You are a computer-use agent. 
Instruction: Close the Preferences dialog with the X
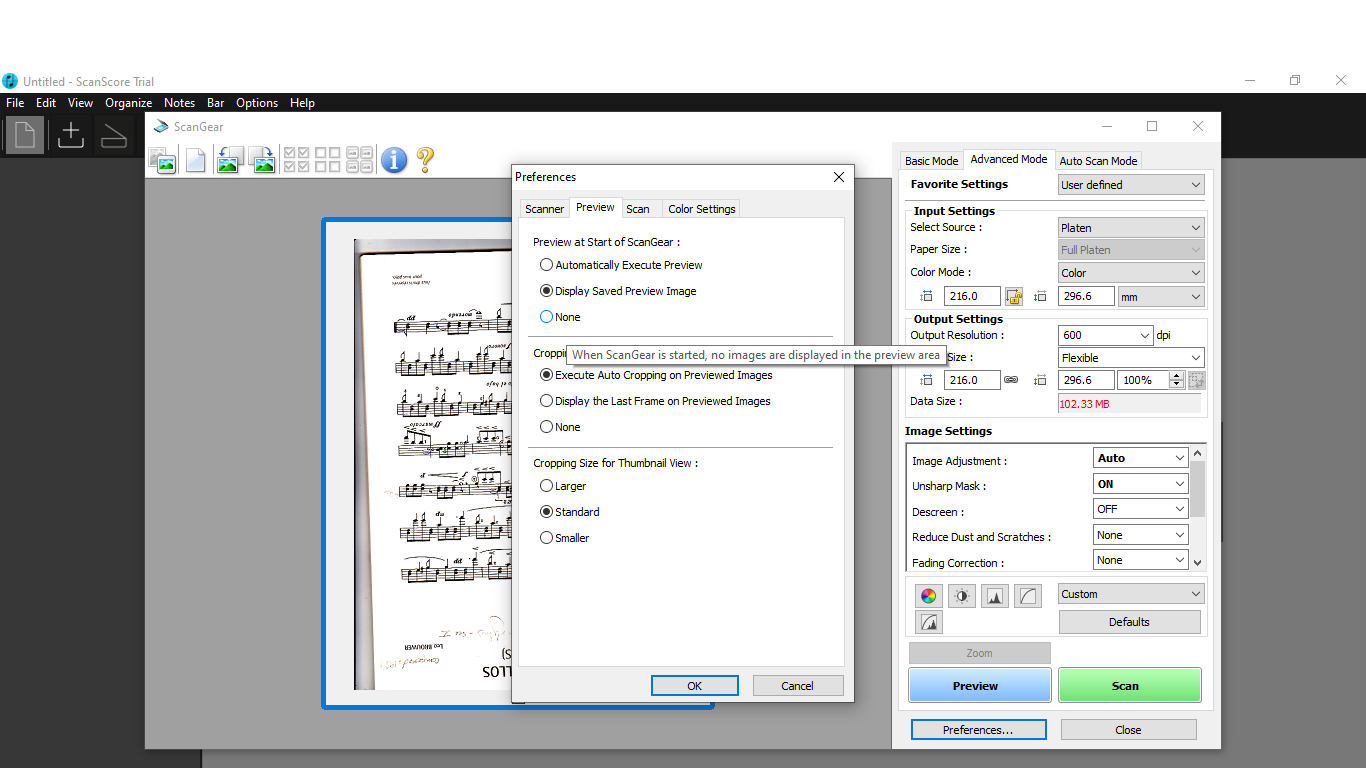[839, 177]
